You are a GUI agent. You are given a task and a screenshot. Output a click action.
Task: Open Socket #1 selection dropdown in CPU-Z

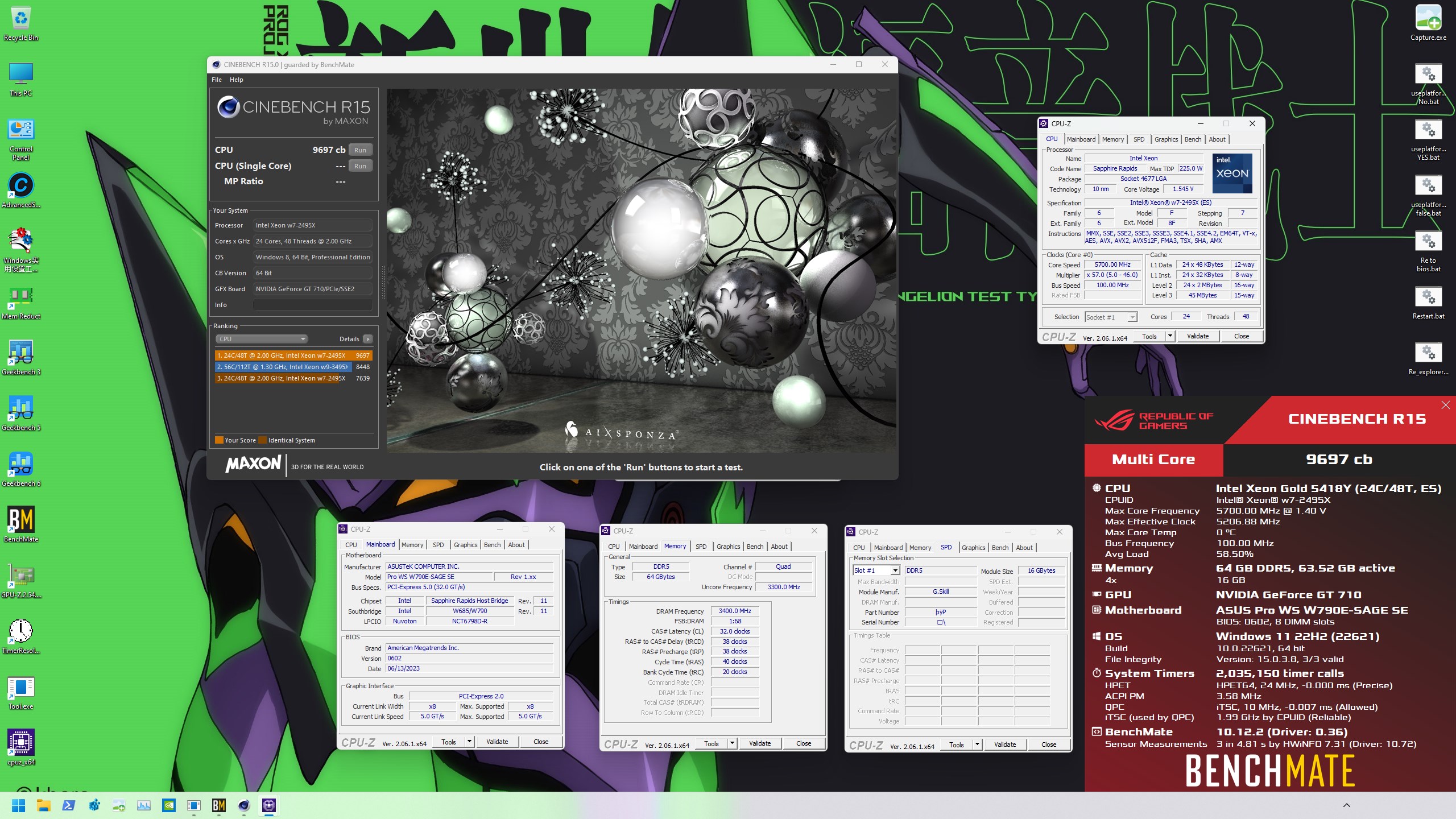point(1110,317)
